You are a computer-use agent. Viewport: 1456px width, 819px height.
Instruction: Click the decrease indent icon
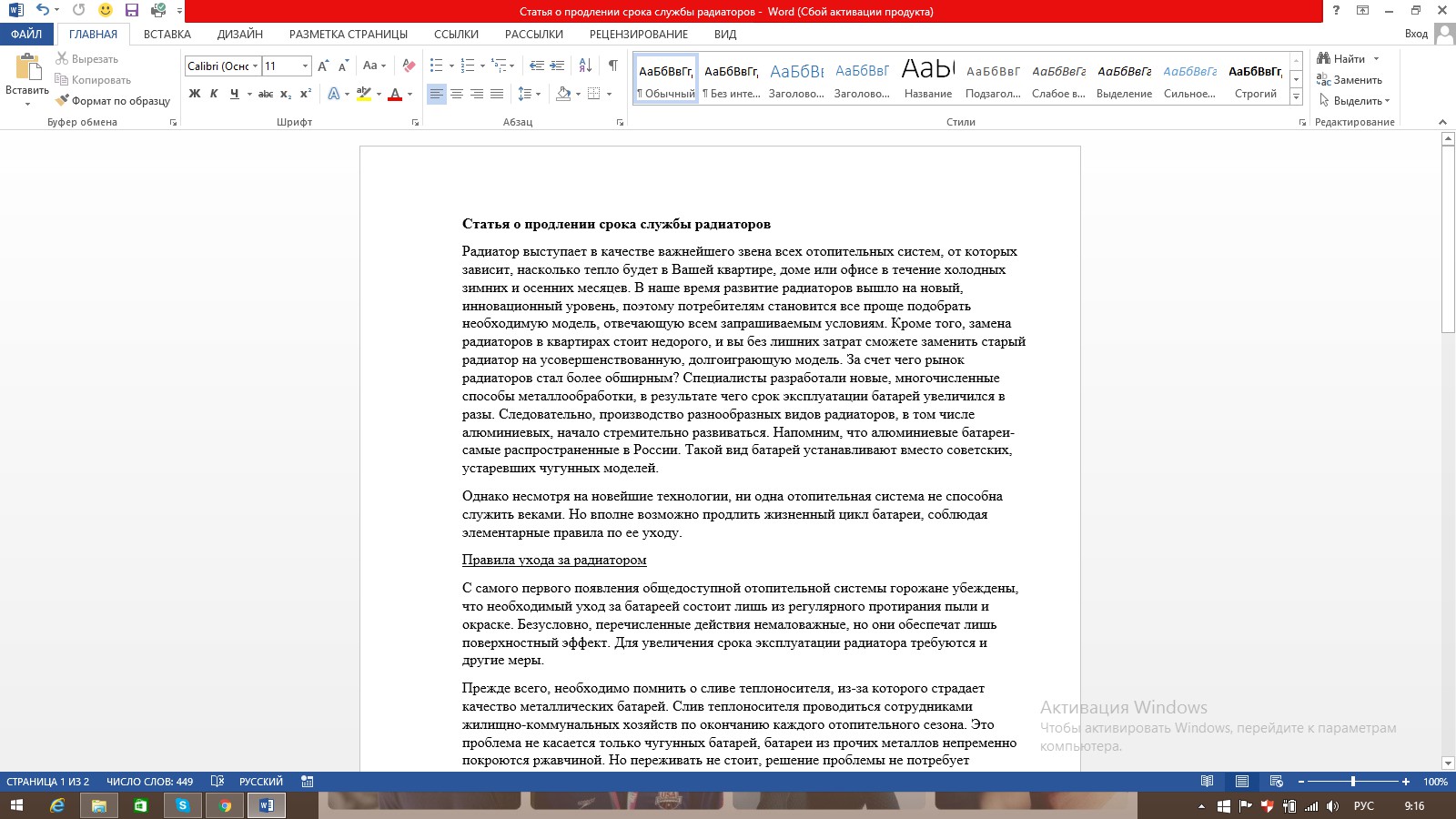[537, 66]
